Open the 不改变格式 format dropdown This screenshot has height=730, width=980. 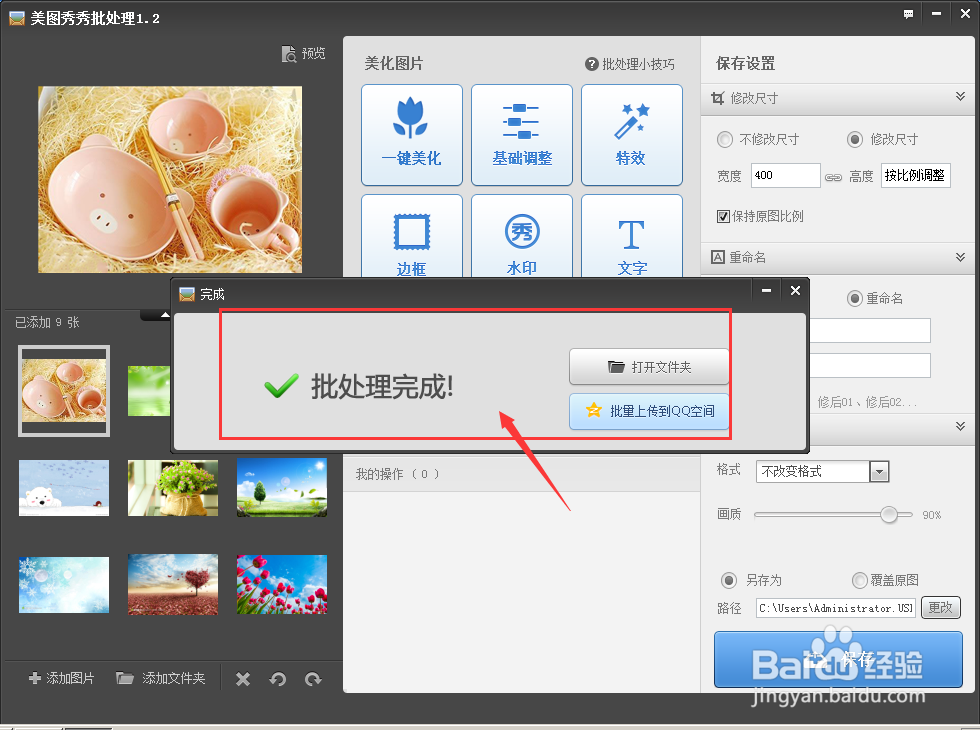pyautogui.click(x=877, y=471)
